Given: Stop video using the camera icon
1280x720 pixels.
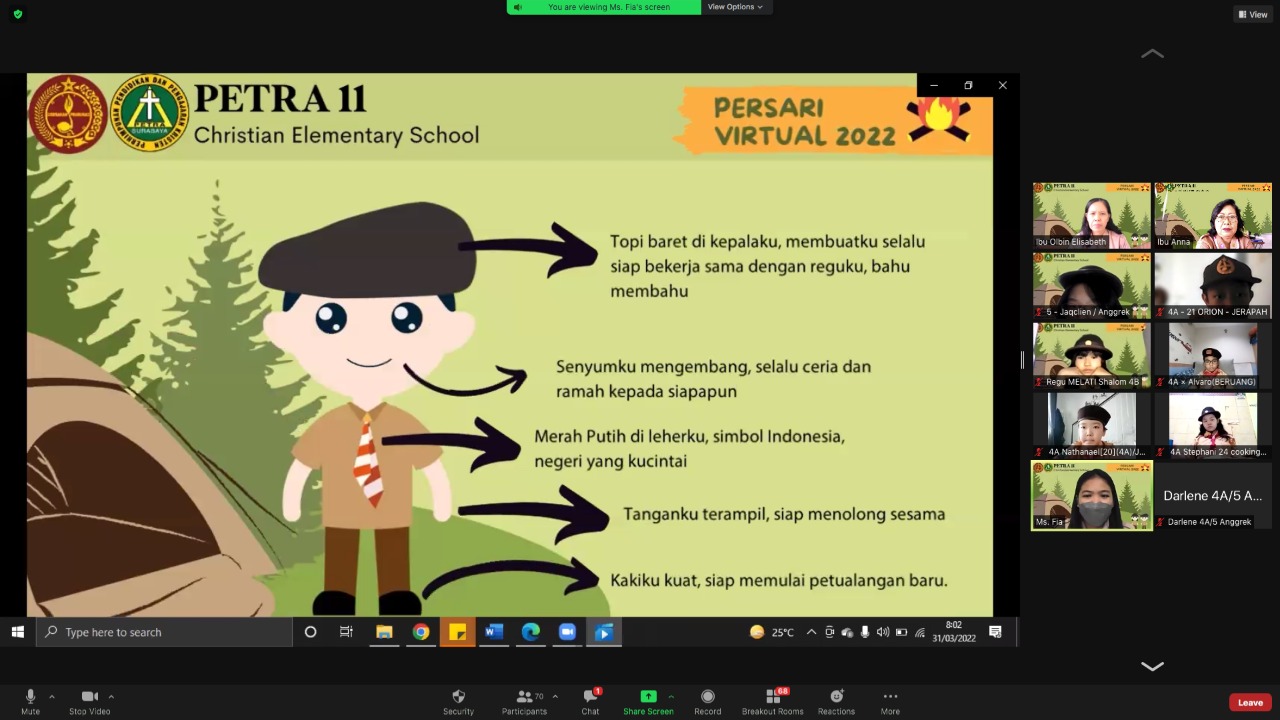Looking at the screenshot, I should click(90, 701).
